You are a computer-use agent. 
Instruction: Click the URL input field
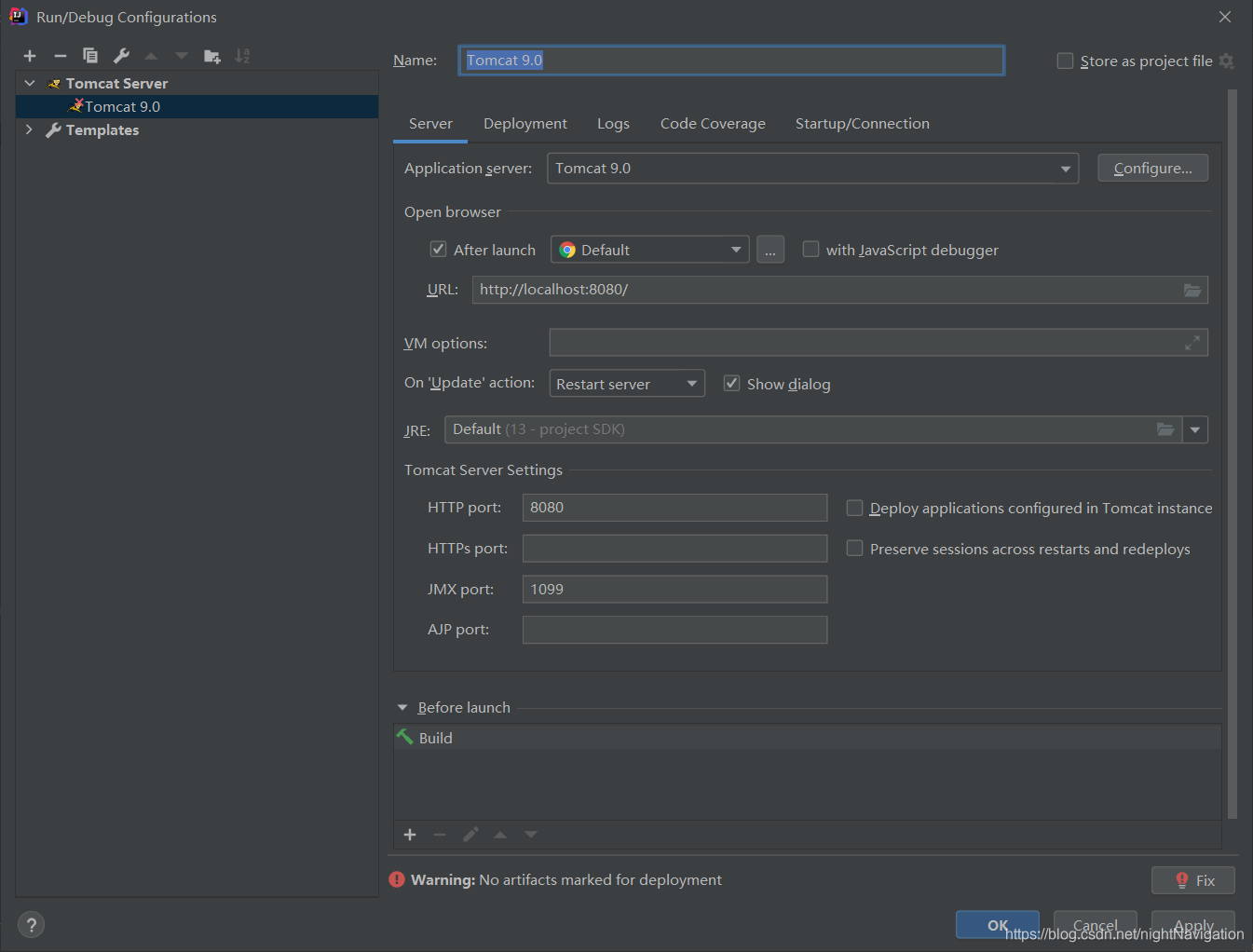click(840, 290)
